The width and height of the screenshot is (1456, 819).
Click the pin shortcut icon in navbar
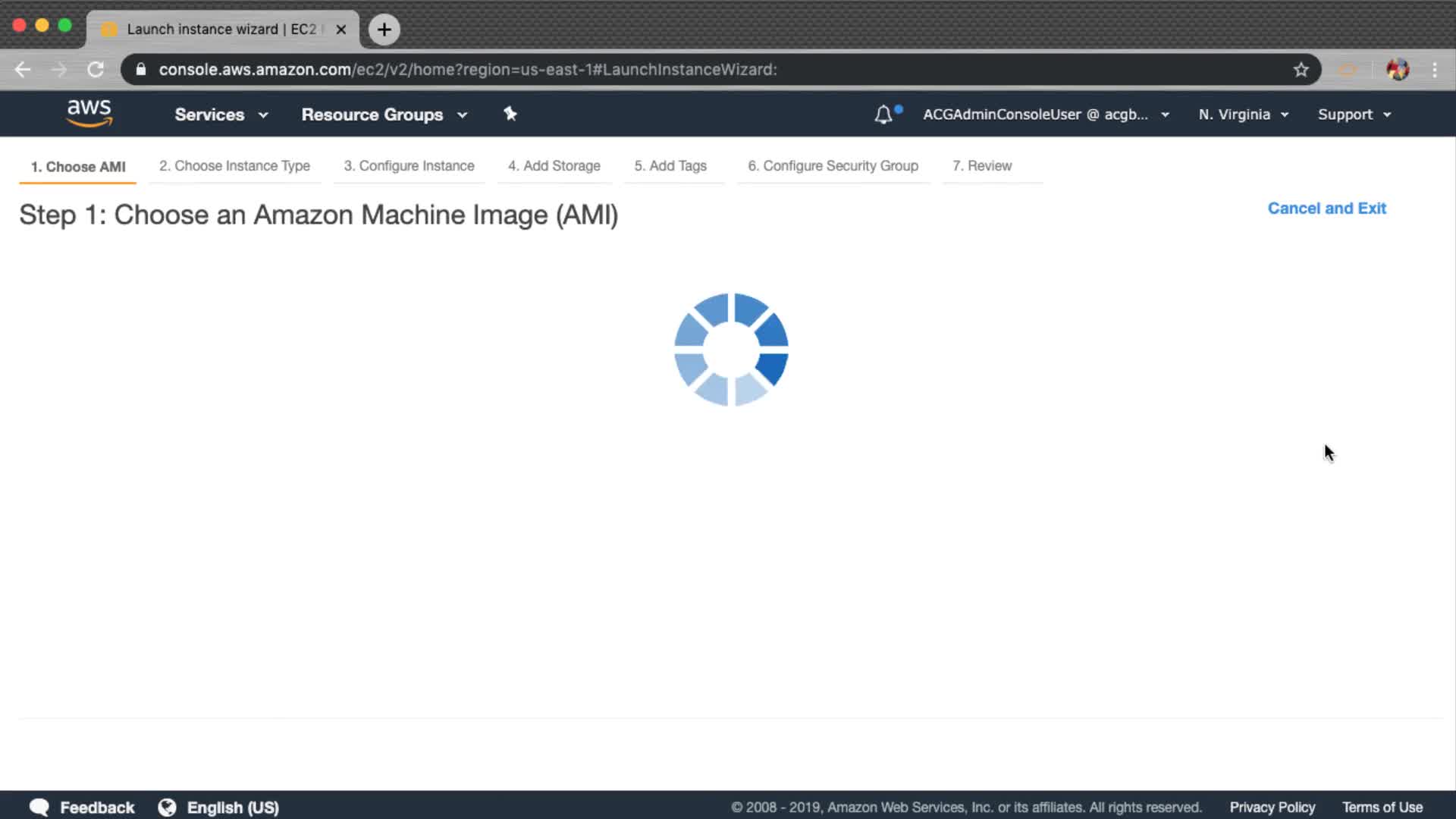510,114
